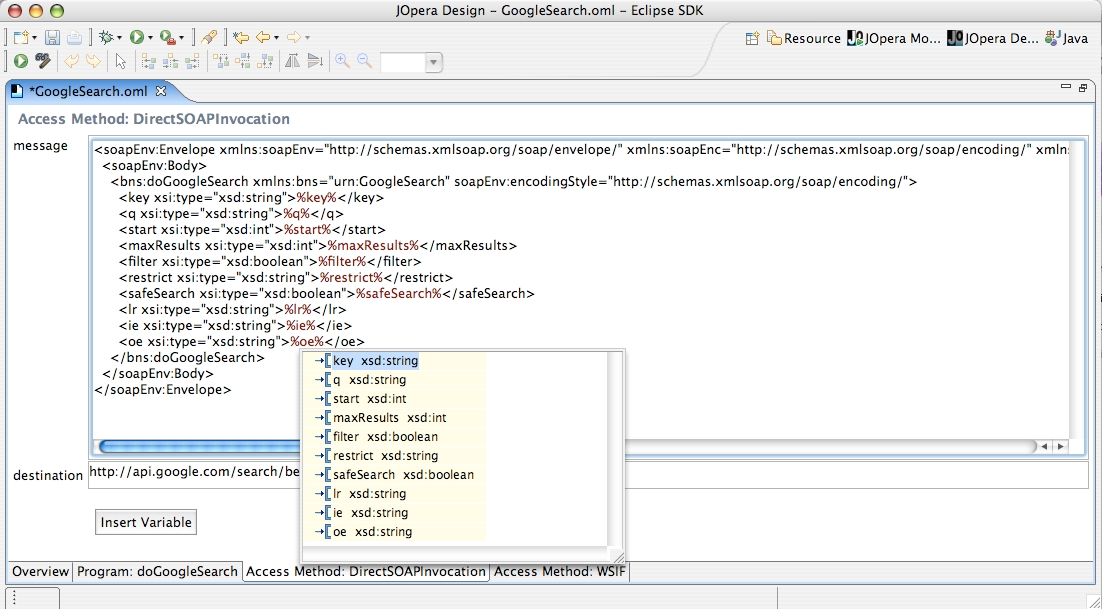The image size is (1102, 609).
Task: Launch Debug with the bug icon
Action: coord(107,38)
